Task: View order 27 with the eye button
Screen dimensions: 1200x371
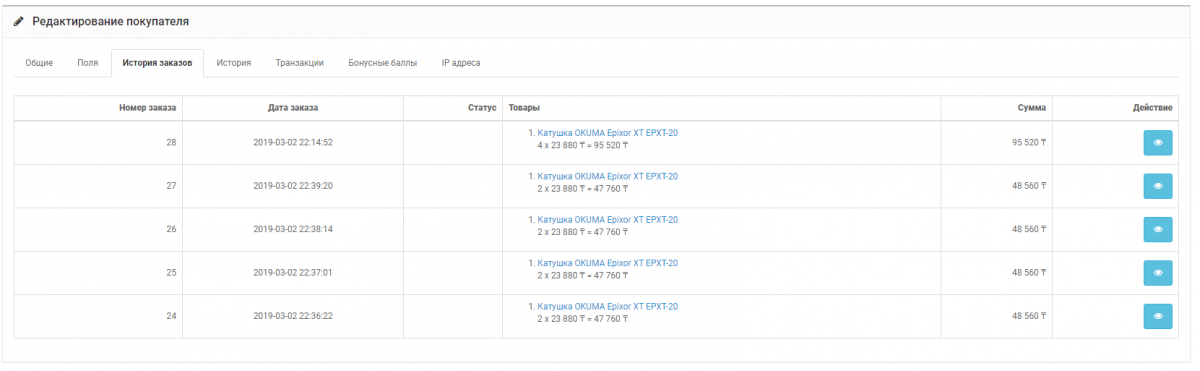Action: coord(1158,186)
